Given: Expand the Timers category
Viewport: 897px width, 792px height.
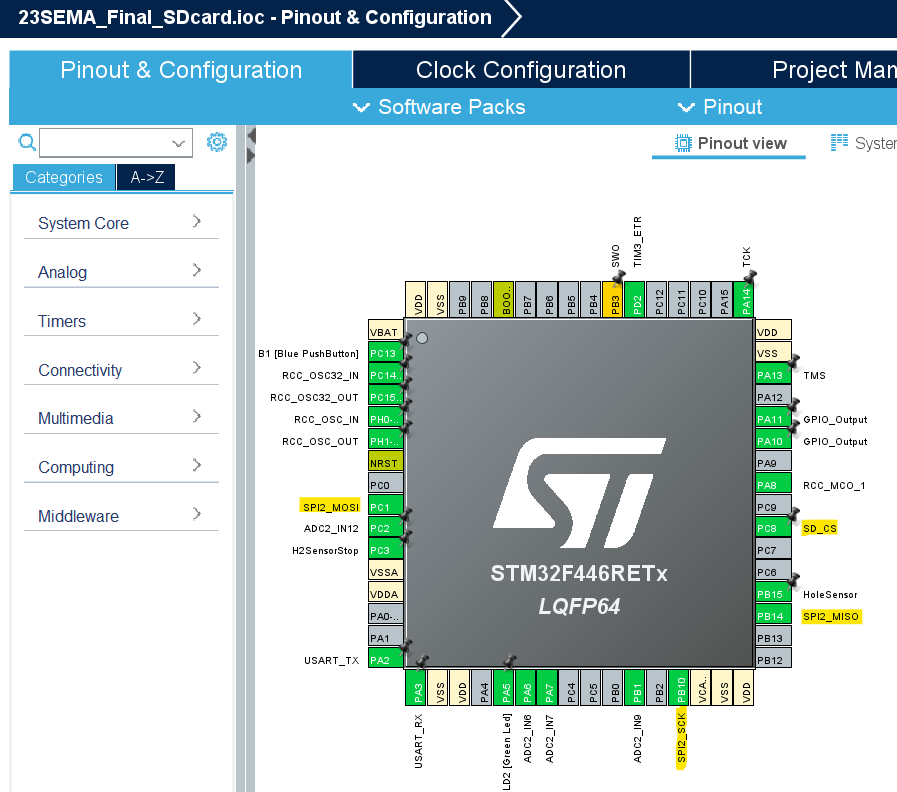Looking at the screenshot, I should [x=121, y=320].
